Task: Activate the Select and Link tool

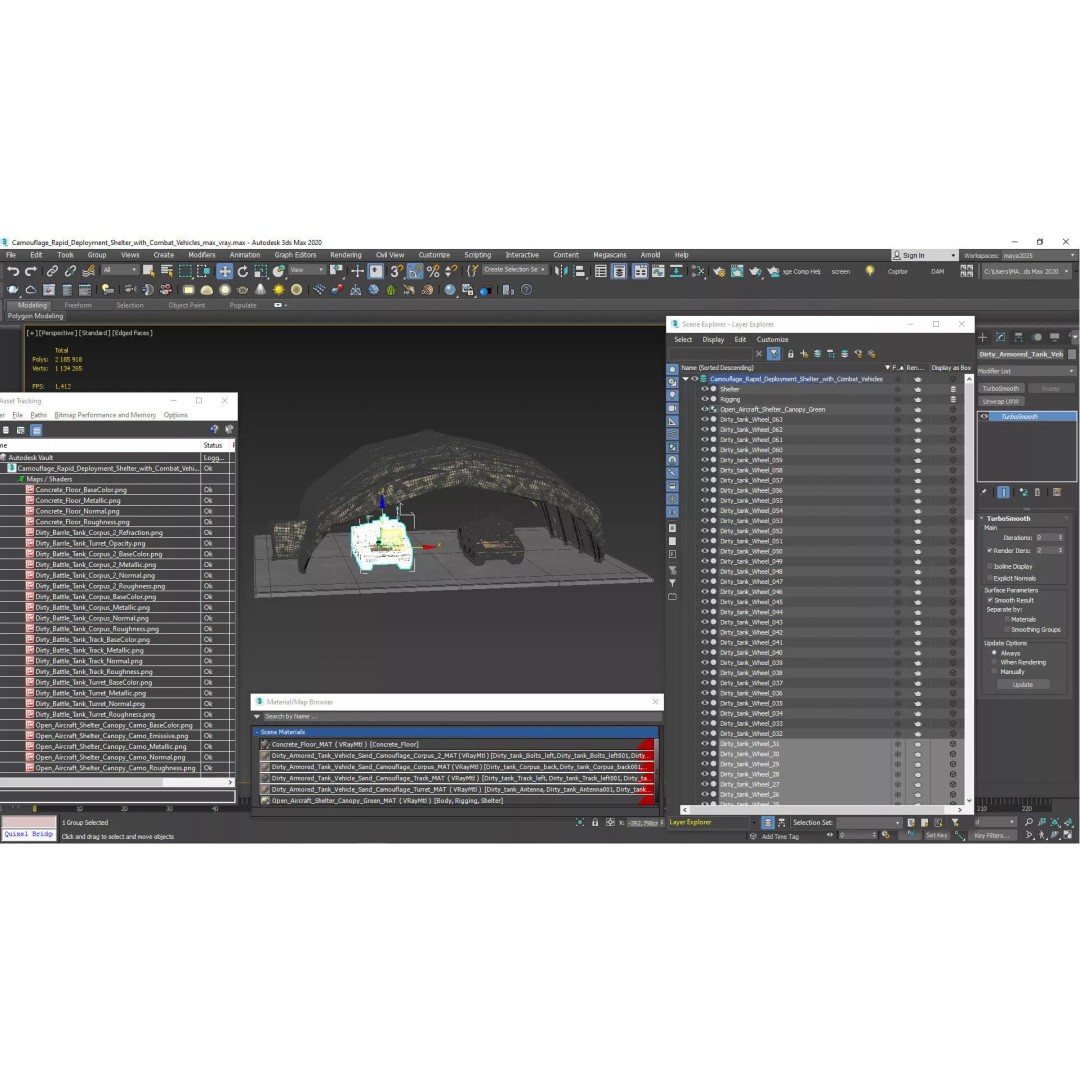Action: [52, 271]
